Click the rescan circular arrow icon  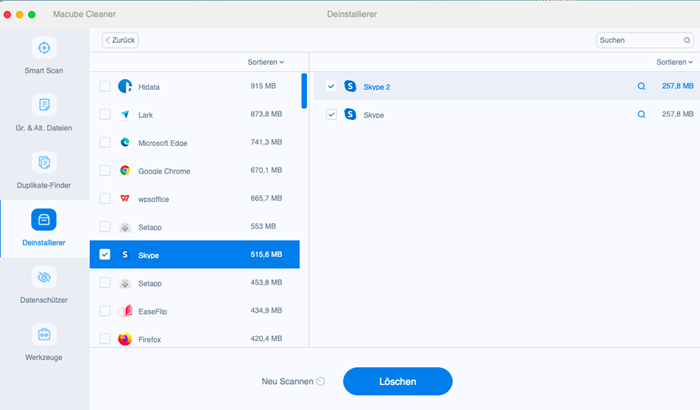tap(321, 381)
